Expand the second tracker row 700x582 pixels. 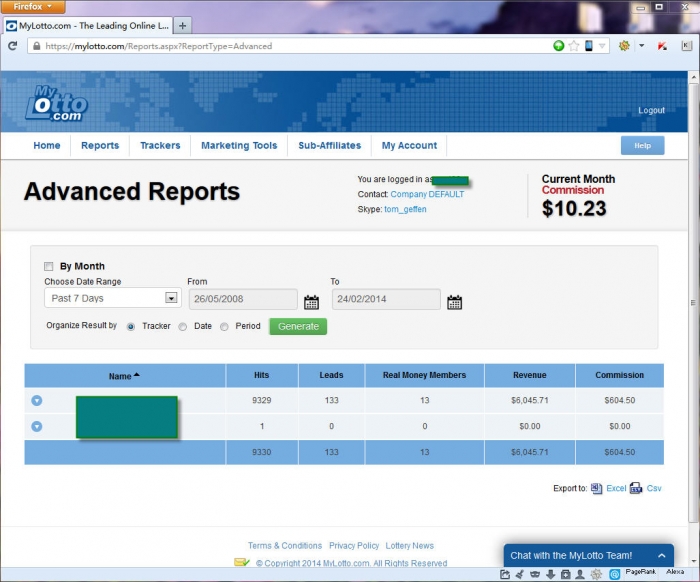coord(37,426)
